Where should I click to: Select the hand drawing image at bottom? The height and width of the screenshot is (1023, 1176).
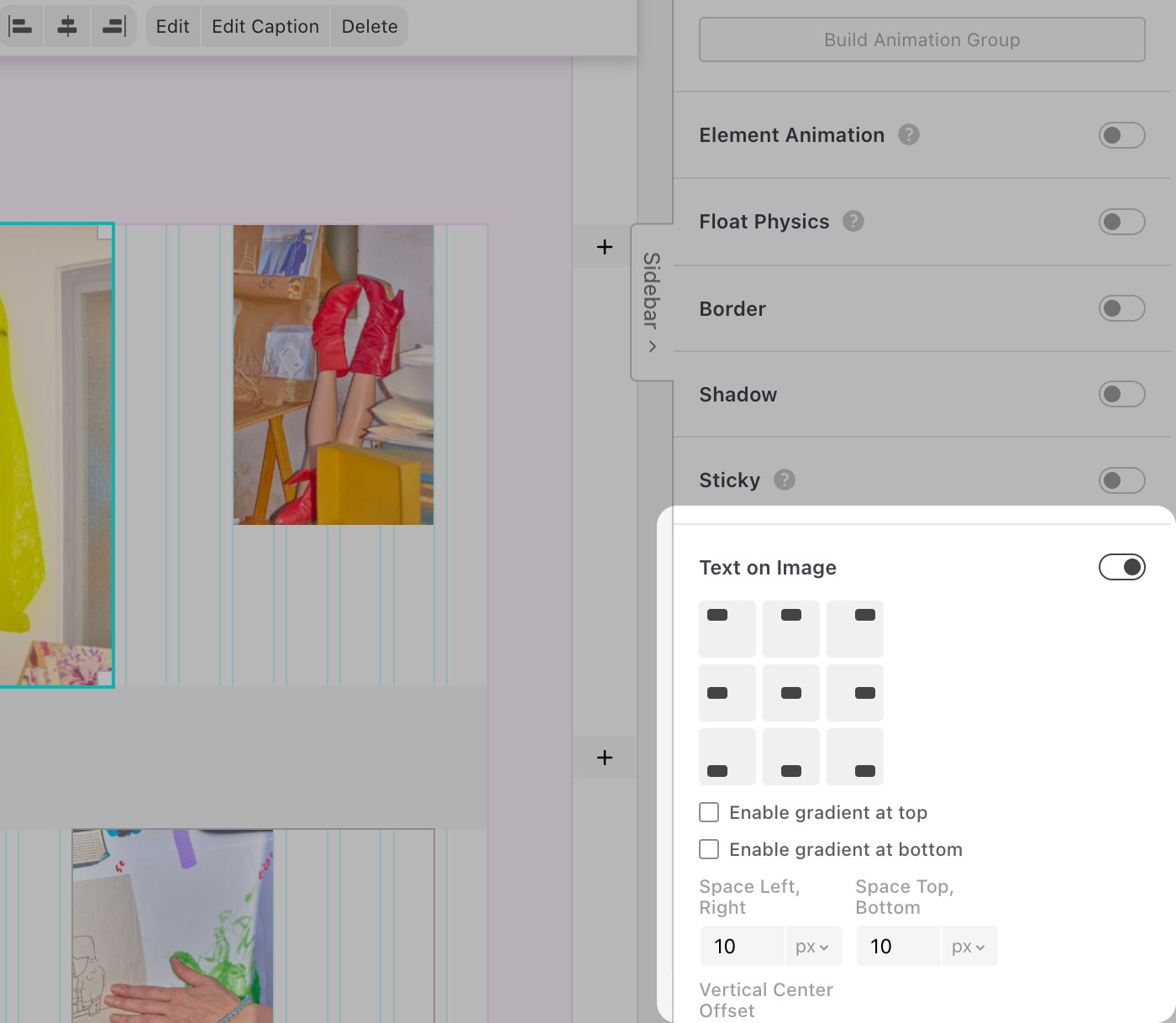pyautogui.click(x=172, y=926)
